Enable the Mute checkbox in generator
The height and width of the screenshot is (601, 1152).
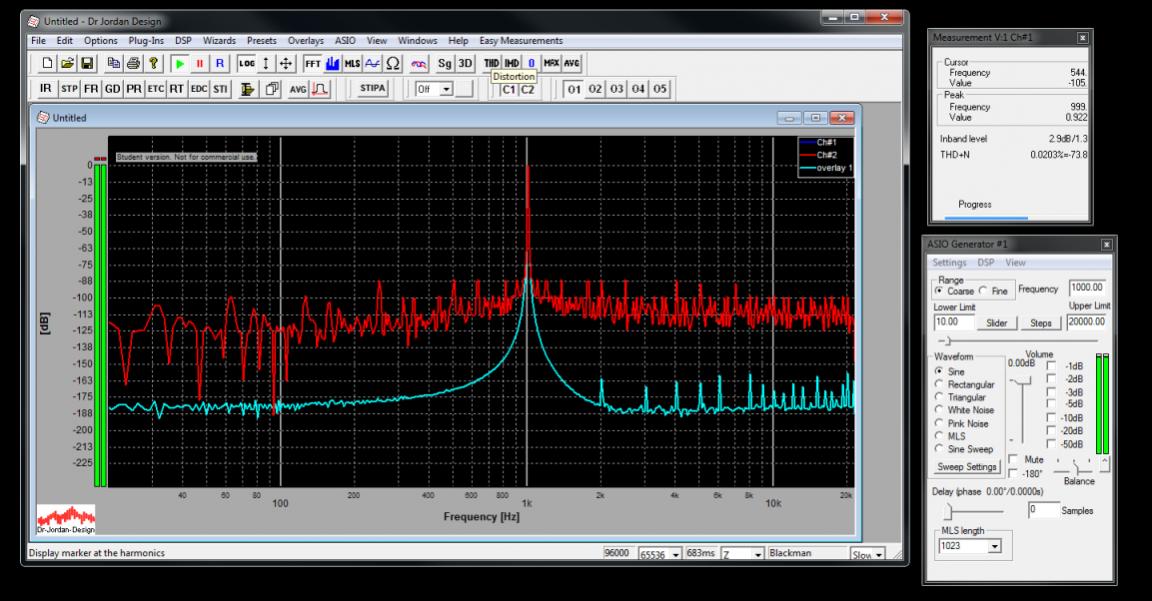pos(1014,459)
